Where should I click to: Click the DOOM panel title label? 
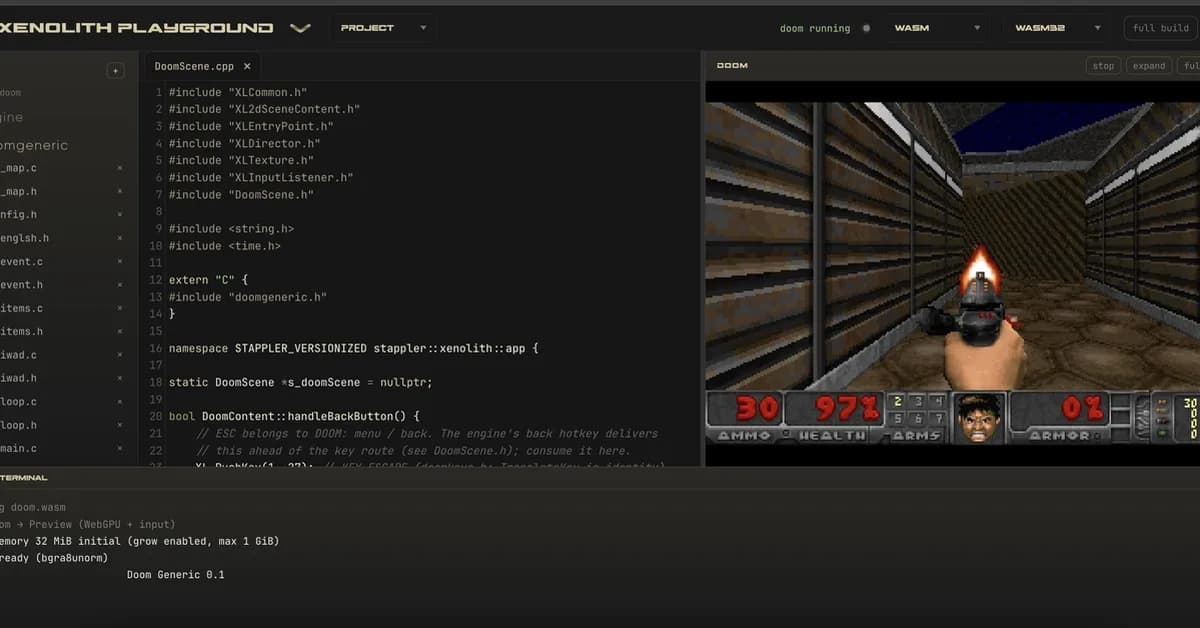point(732,66)
